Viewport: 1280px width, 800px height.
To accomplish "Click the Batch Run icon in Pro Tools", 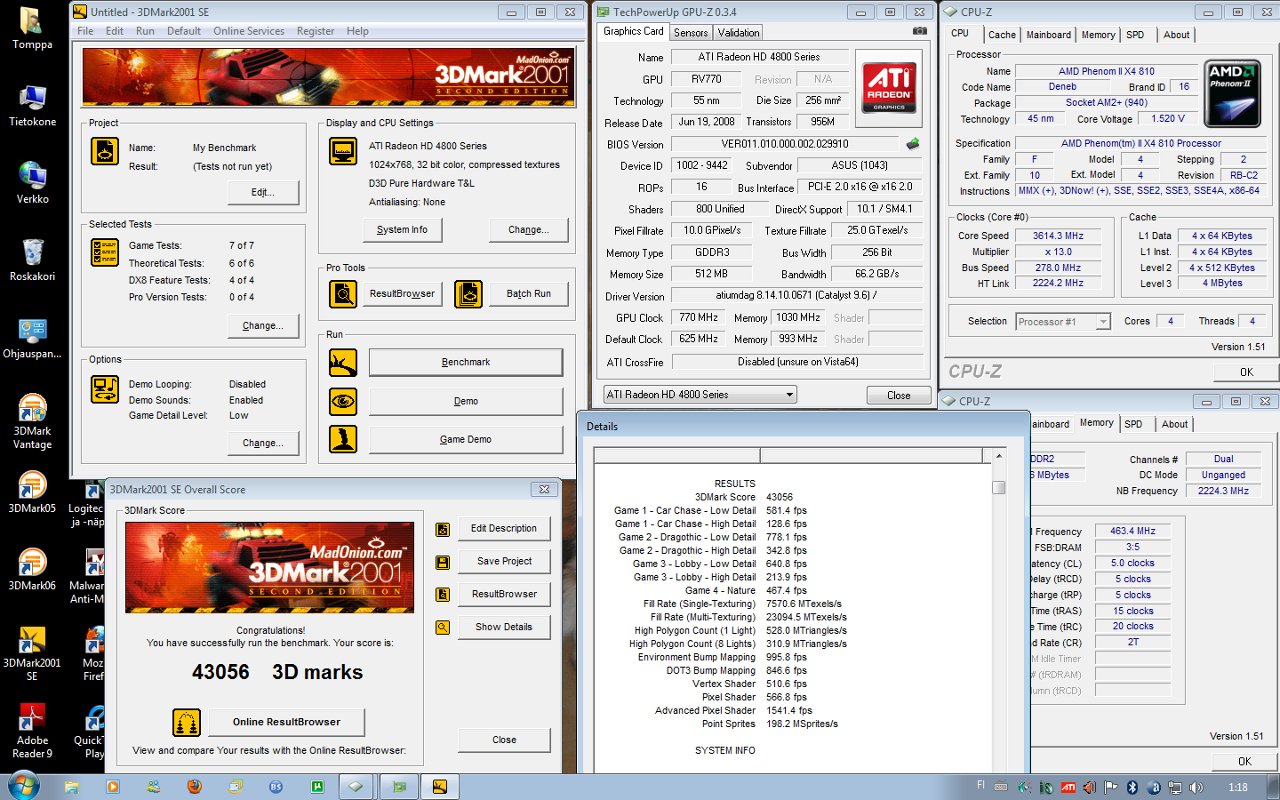I will [468, 294].
